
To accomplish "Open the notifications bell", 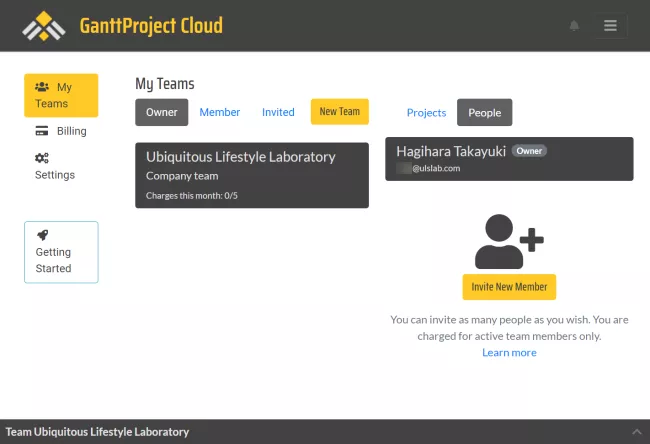I will click(x=574, y=26).
